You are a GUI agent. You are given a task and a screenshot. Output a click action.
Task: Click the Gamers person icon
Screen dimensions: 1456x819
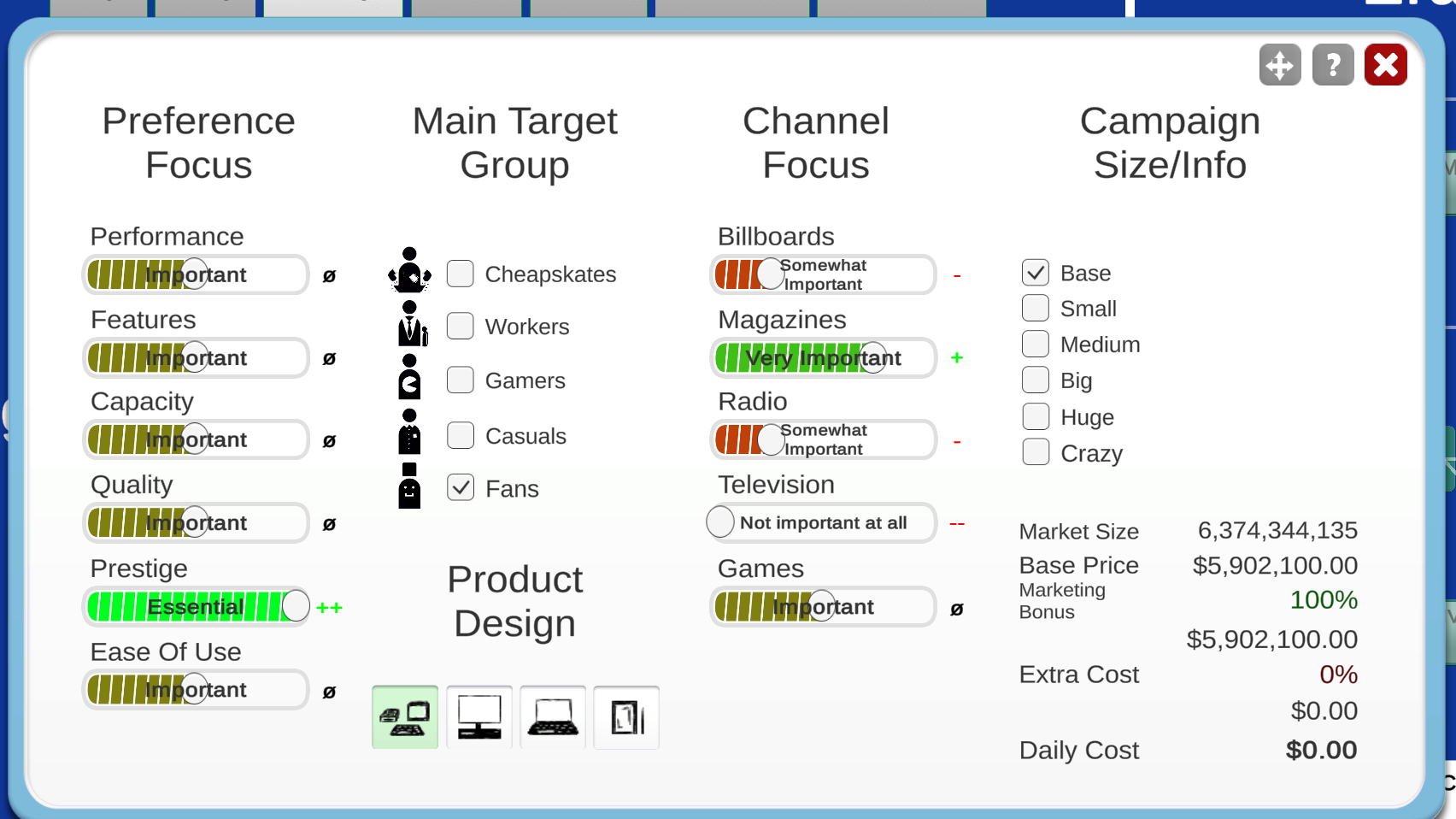point(410,377)
